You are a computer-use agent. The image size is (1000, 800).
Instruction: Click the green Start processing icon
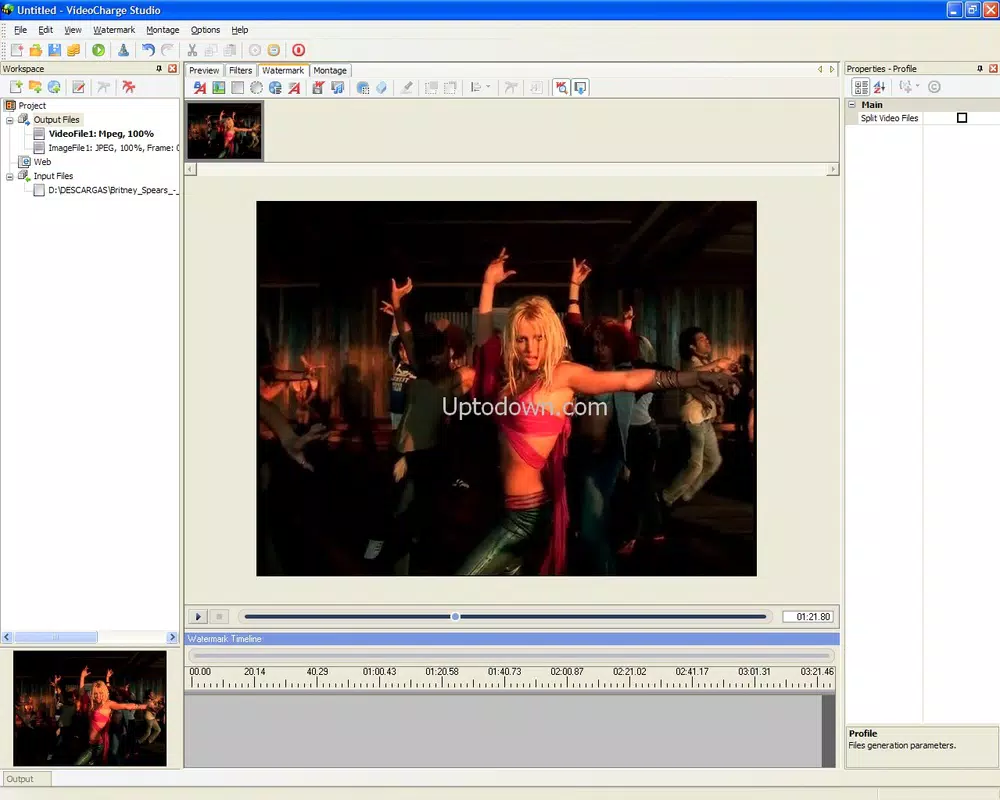(98, 50)
